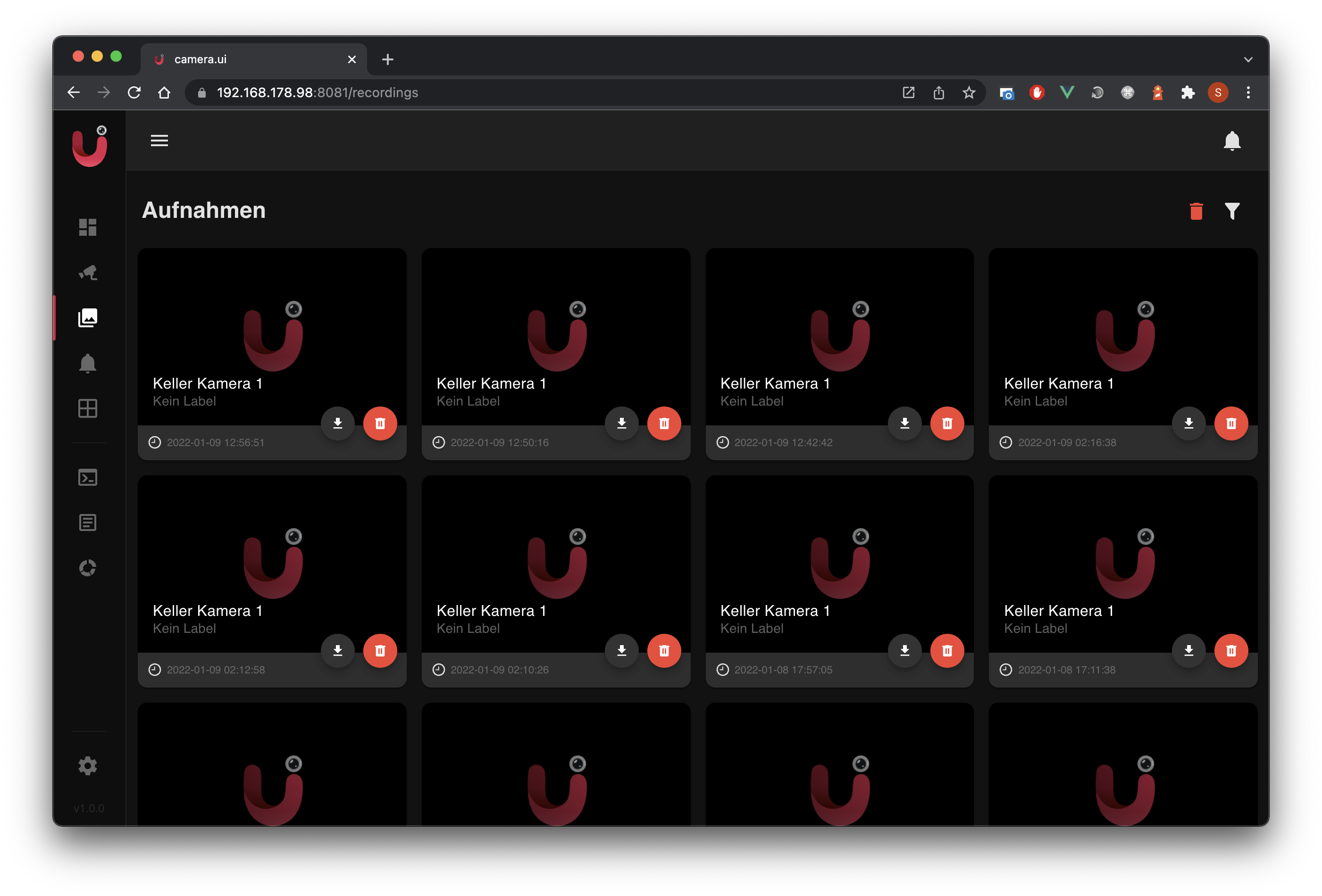Open page in app icon in address bar
This screenshot has width=1322, height=896.
point(908,92)
